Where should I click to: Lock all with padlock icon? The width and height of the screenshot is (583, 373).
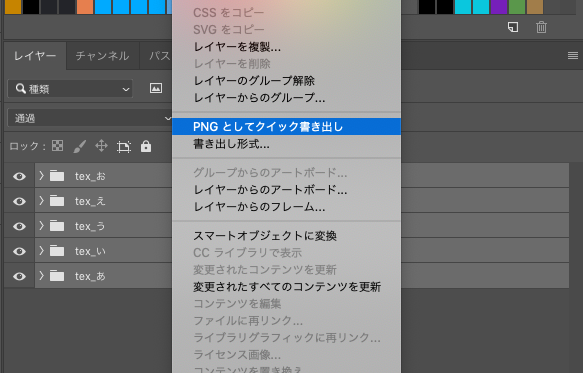click(x=146, y=146)
